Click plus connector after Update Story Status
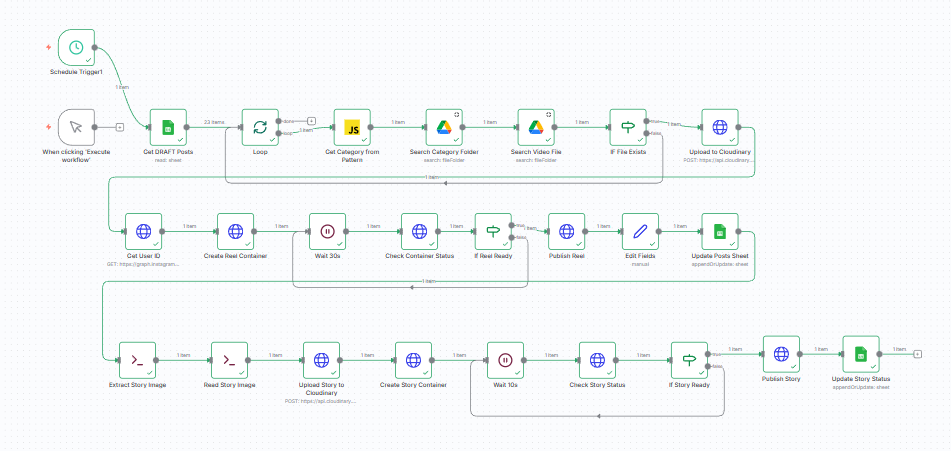 coord(917,353)
